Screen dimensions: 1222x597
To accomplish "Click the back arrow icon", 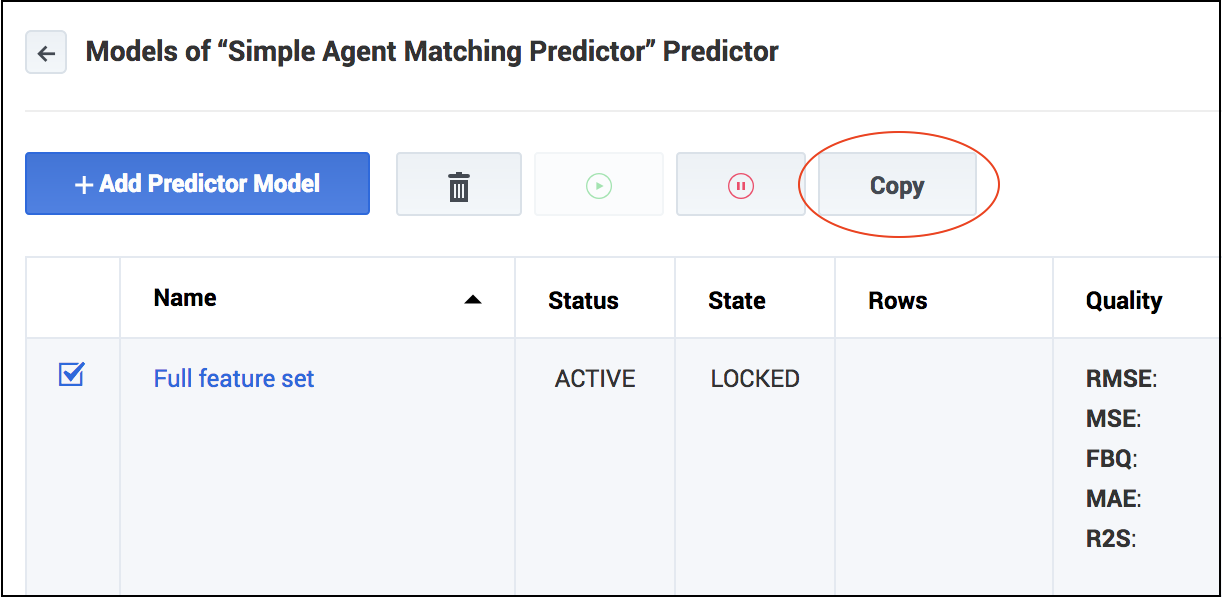I will tap(46, 53).
